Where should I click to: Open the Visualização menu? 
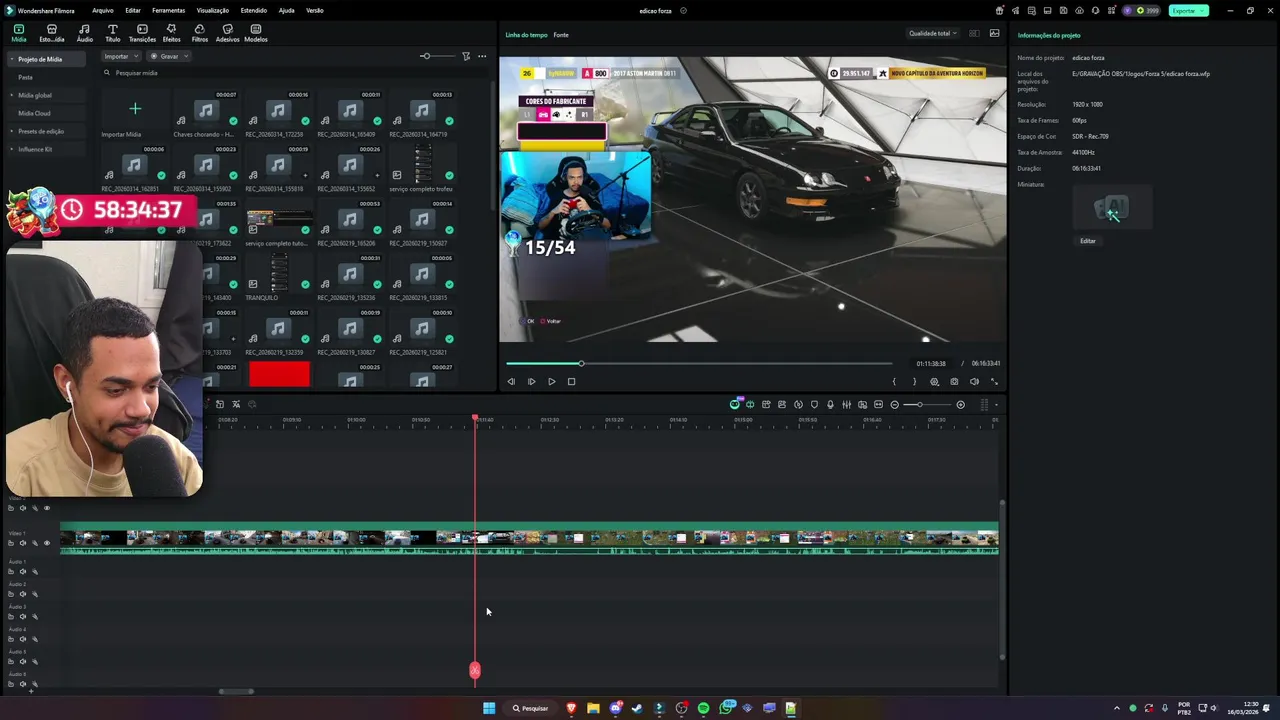213,10
